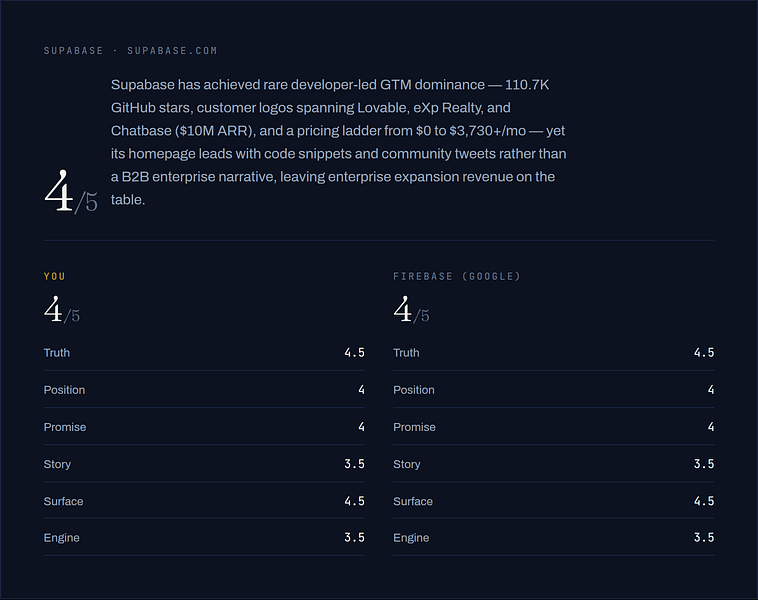Open the Engine row in YOU column
Screen dimensions: 758x600
(204, 538)
